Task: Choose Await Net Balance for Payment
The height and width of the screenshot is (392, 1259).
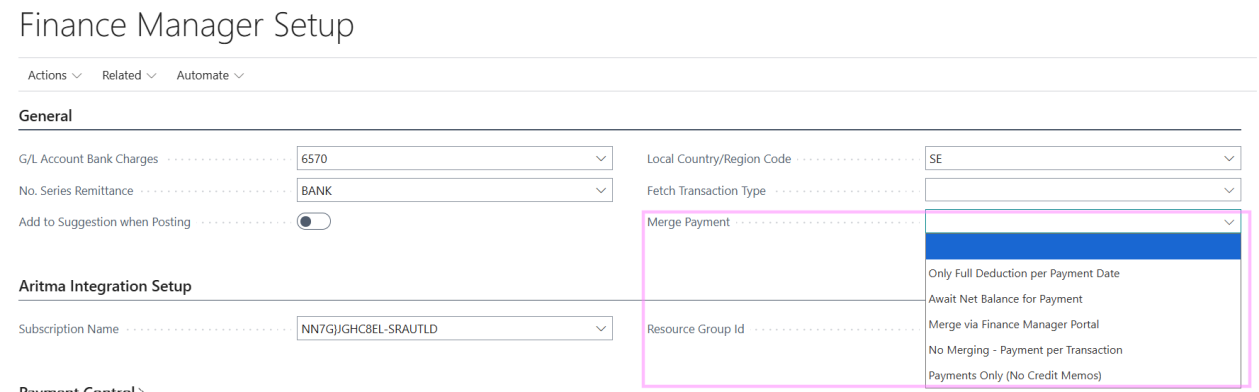Action: pyautogui.click(x=1083, y=299)
